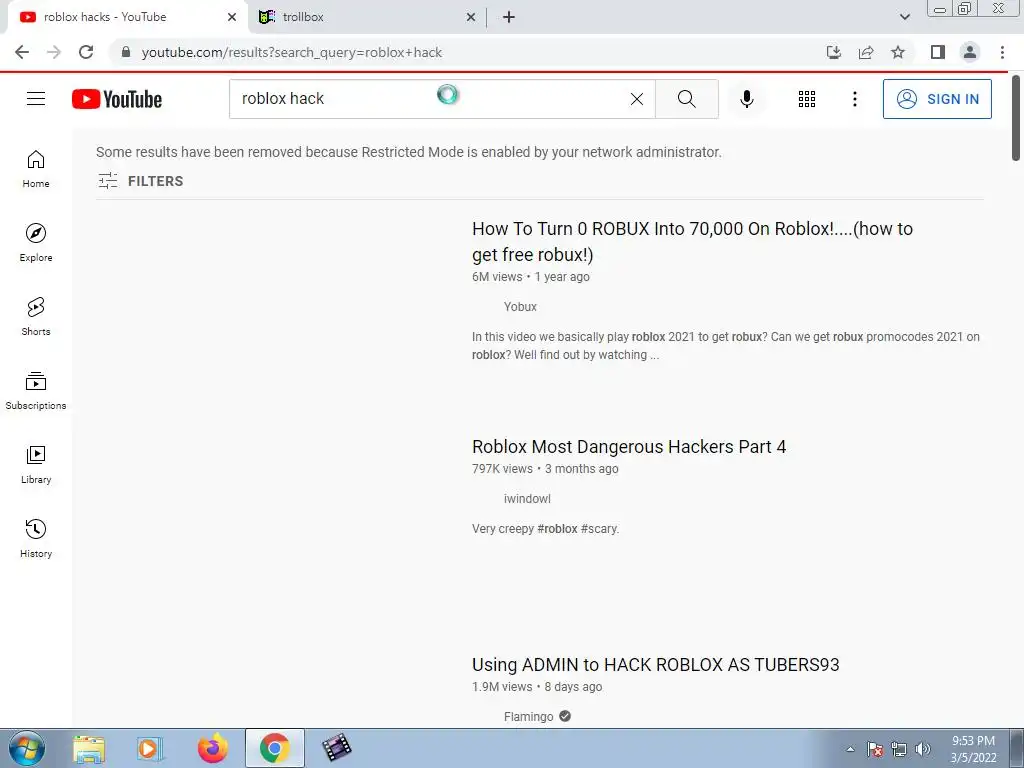Open Subscriptions in the sidebar
This screenshot has width=1024, height=768.
pos(36,390)
